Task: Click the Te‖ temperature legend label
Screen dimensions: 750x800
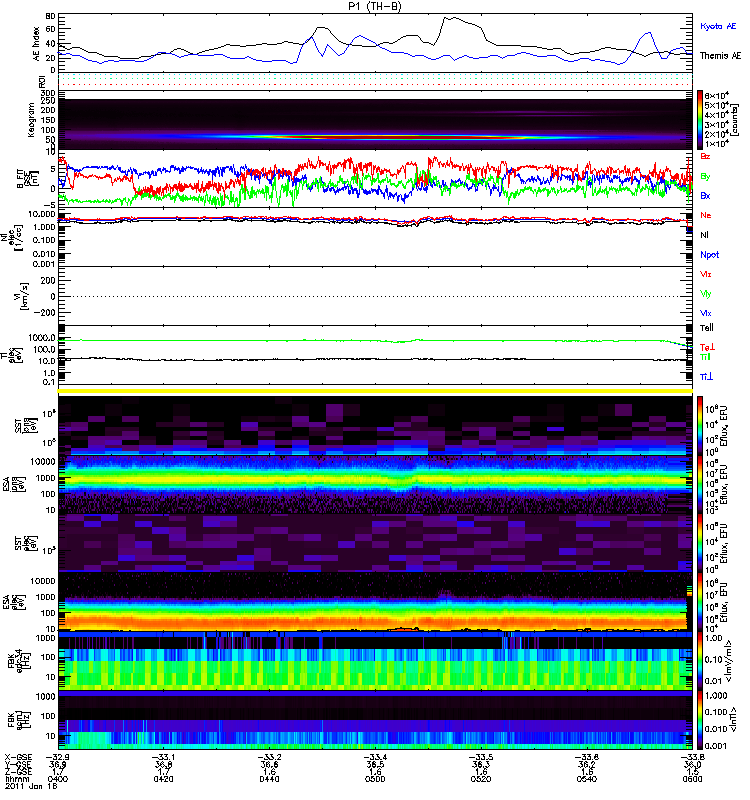Action: click(x=706, y=327)
